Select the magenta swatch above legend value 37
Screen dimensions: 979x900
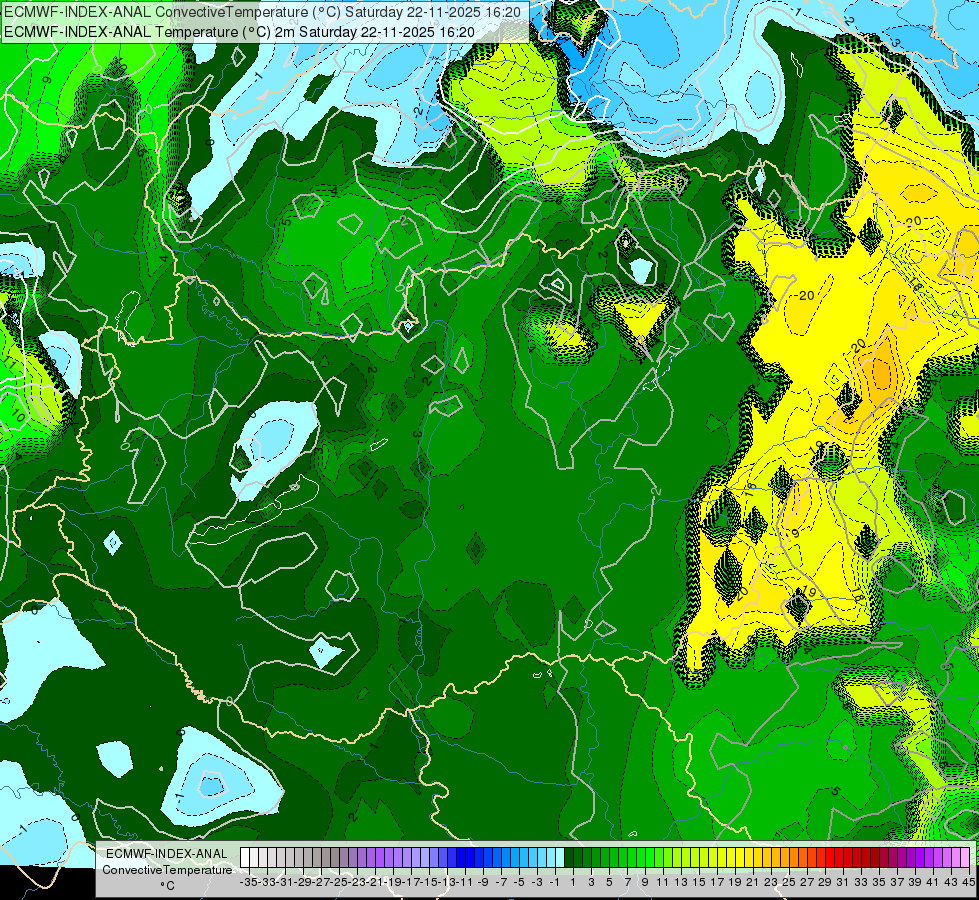click(x=893, y=857)
